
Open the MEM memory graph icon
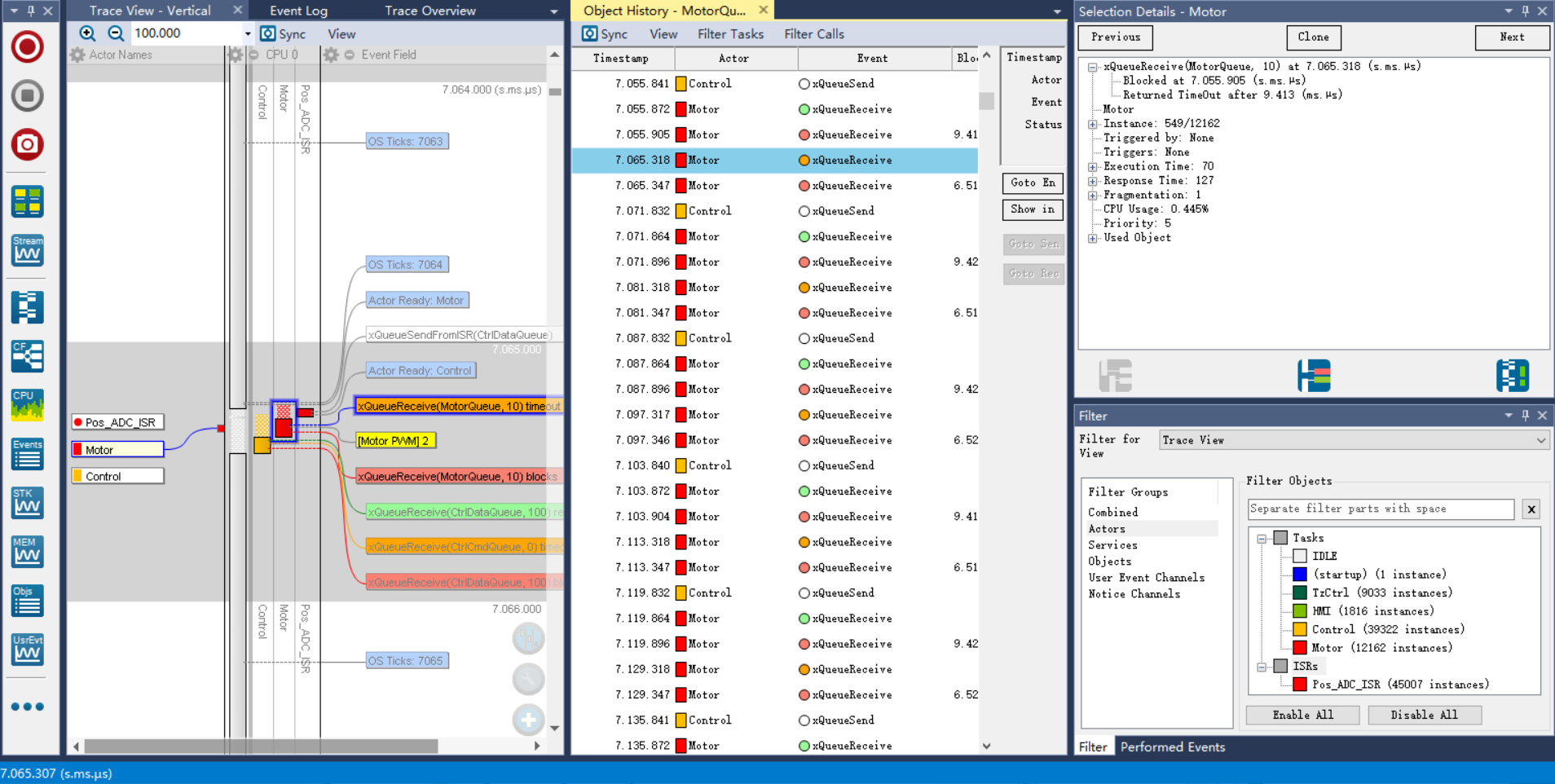[28, 552]
